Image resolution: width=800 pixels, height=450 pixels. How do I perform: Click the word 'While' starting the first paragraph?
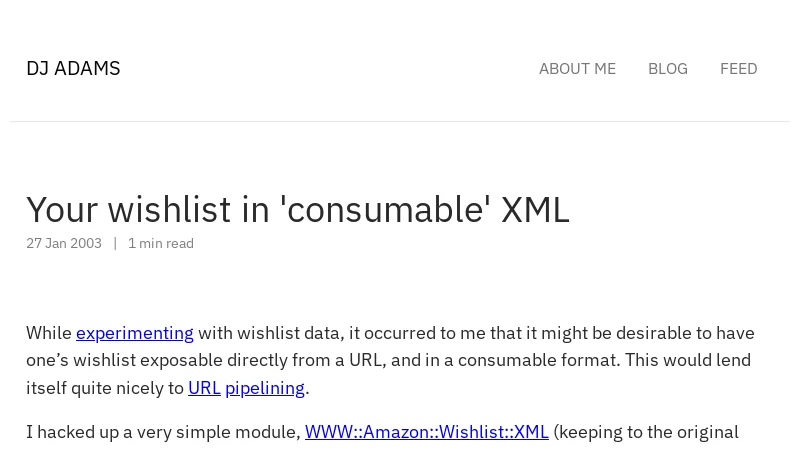coord(49,333)
